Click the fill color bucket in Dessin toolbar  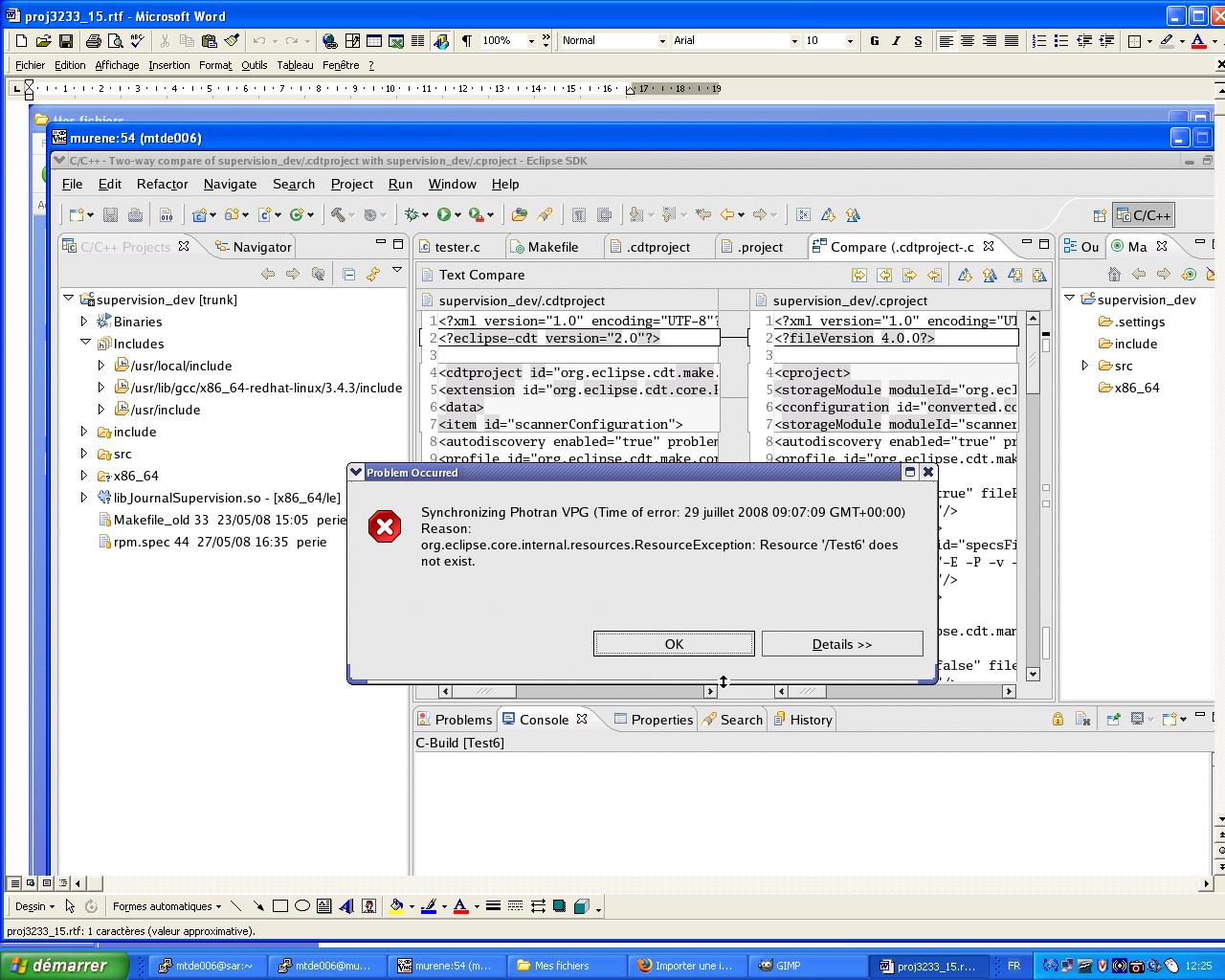(x=396, y=906)
